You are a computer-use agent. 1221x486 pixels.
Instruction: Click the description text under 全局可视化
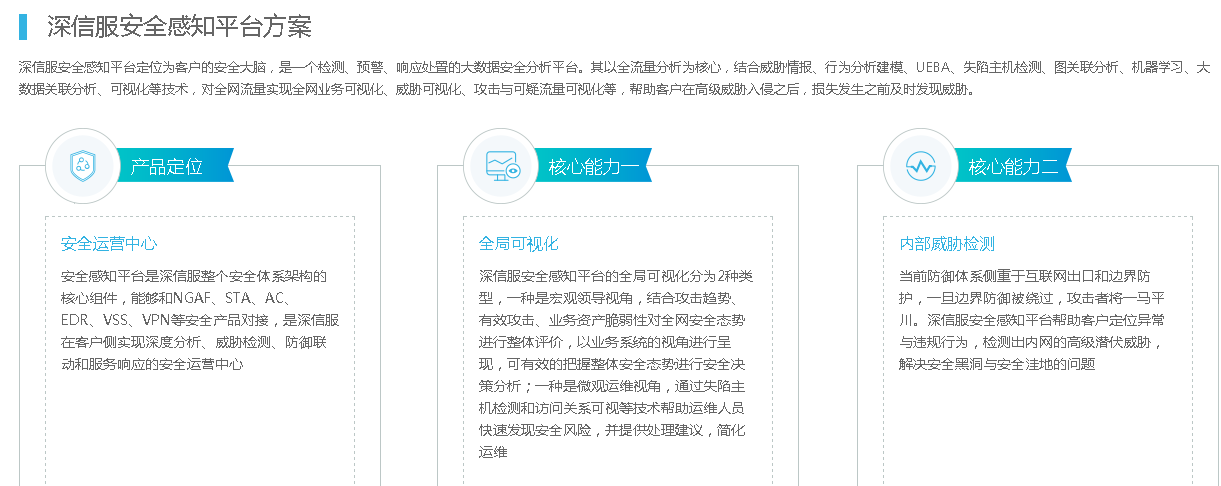tap(612, 364)
